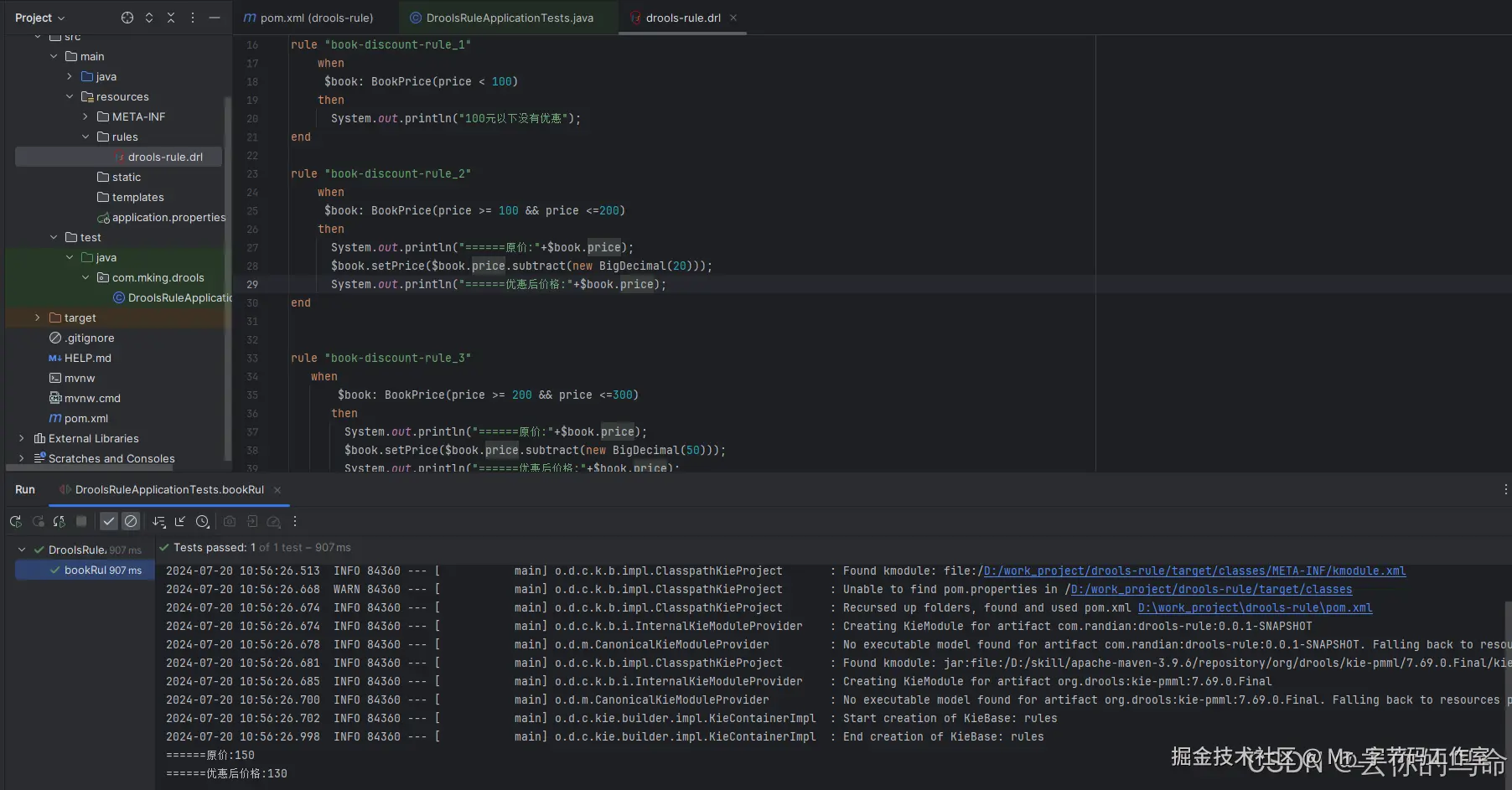Open the Project view dropdown

coord(39,18)
